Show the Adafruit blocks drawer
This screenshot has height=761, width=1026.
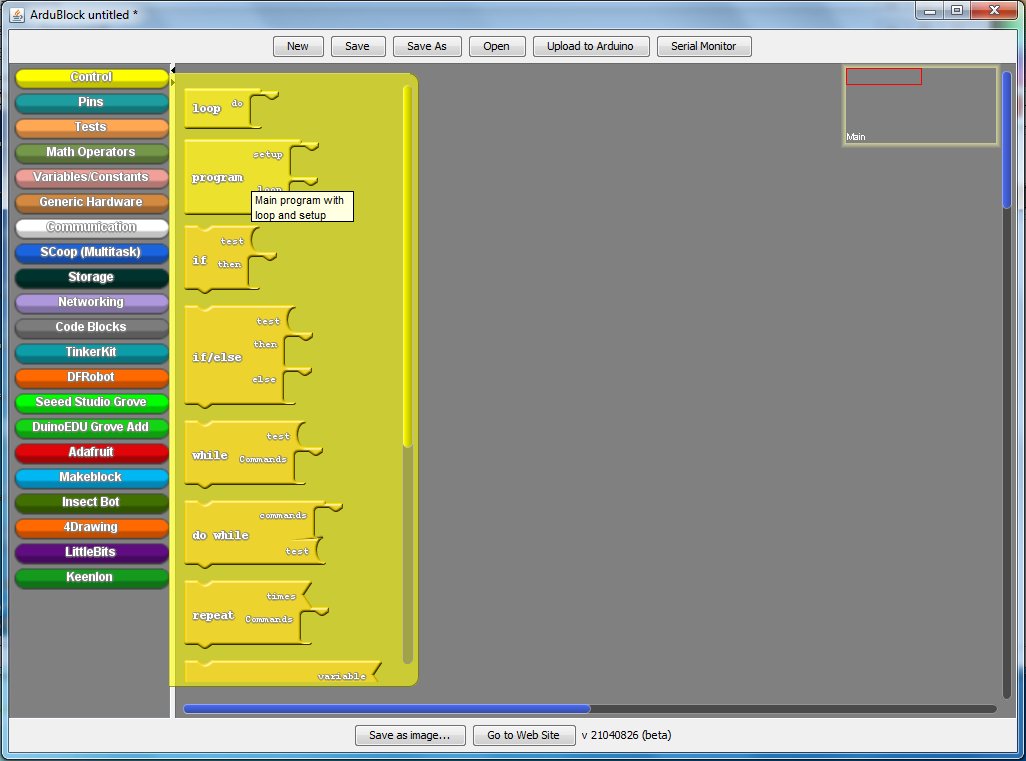(x=91, y=452)
